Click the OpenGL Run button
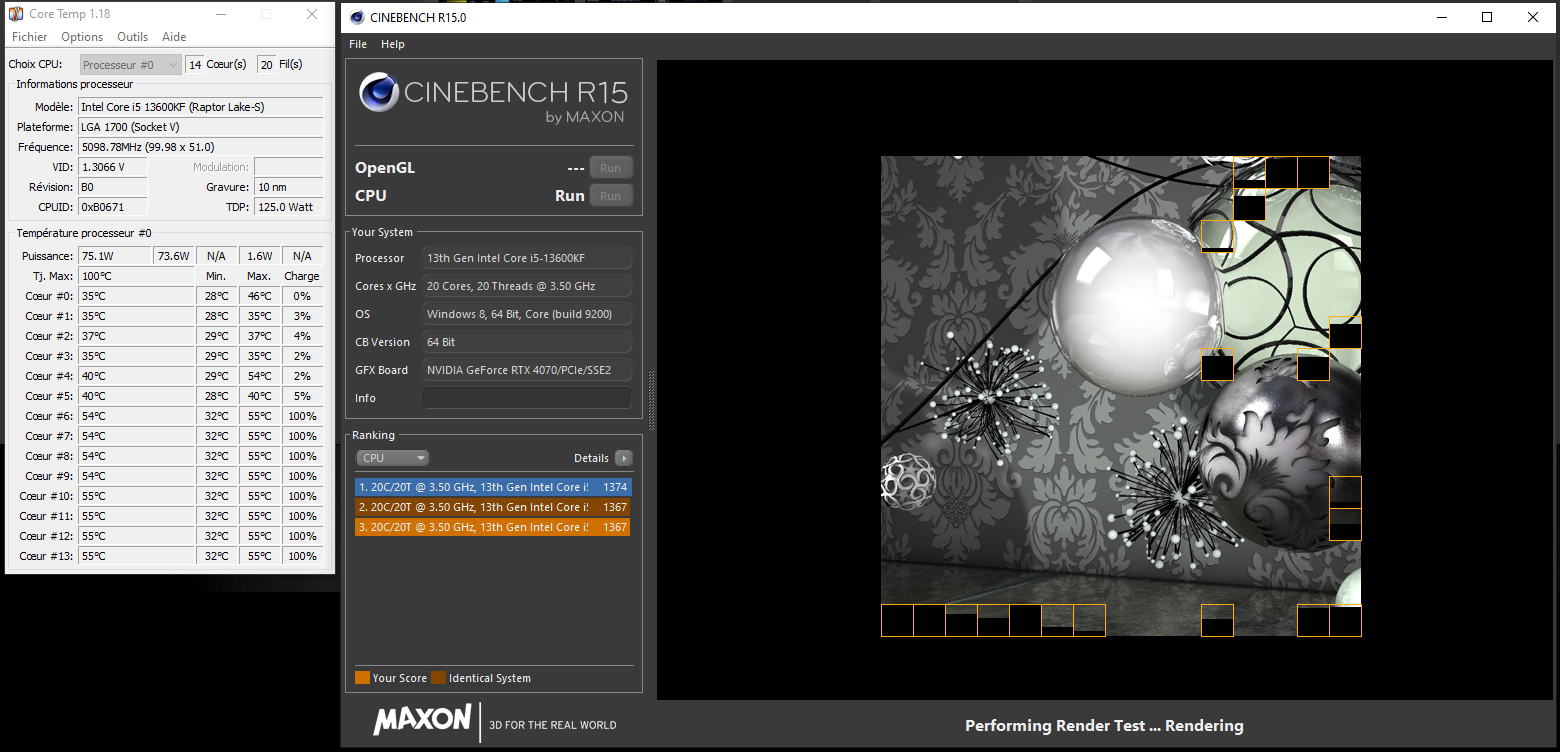This screenshot has height=752, width=1560. [x=611, y=168]
